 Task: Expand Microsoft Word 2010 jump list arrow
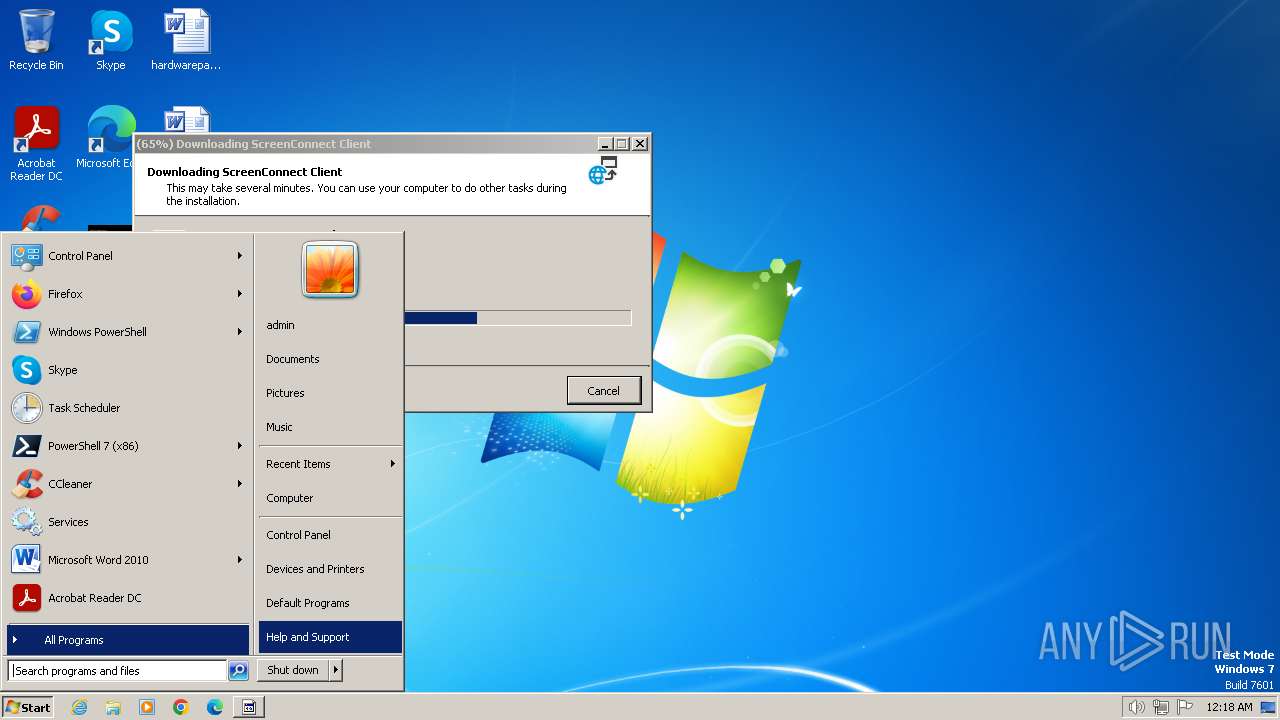tap(240, 560)
